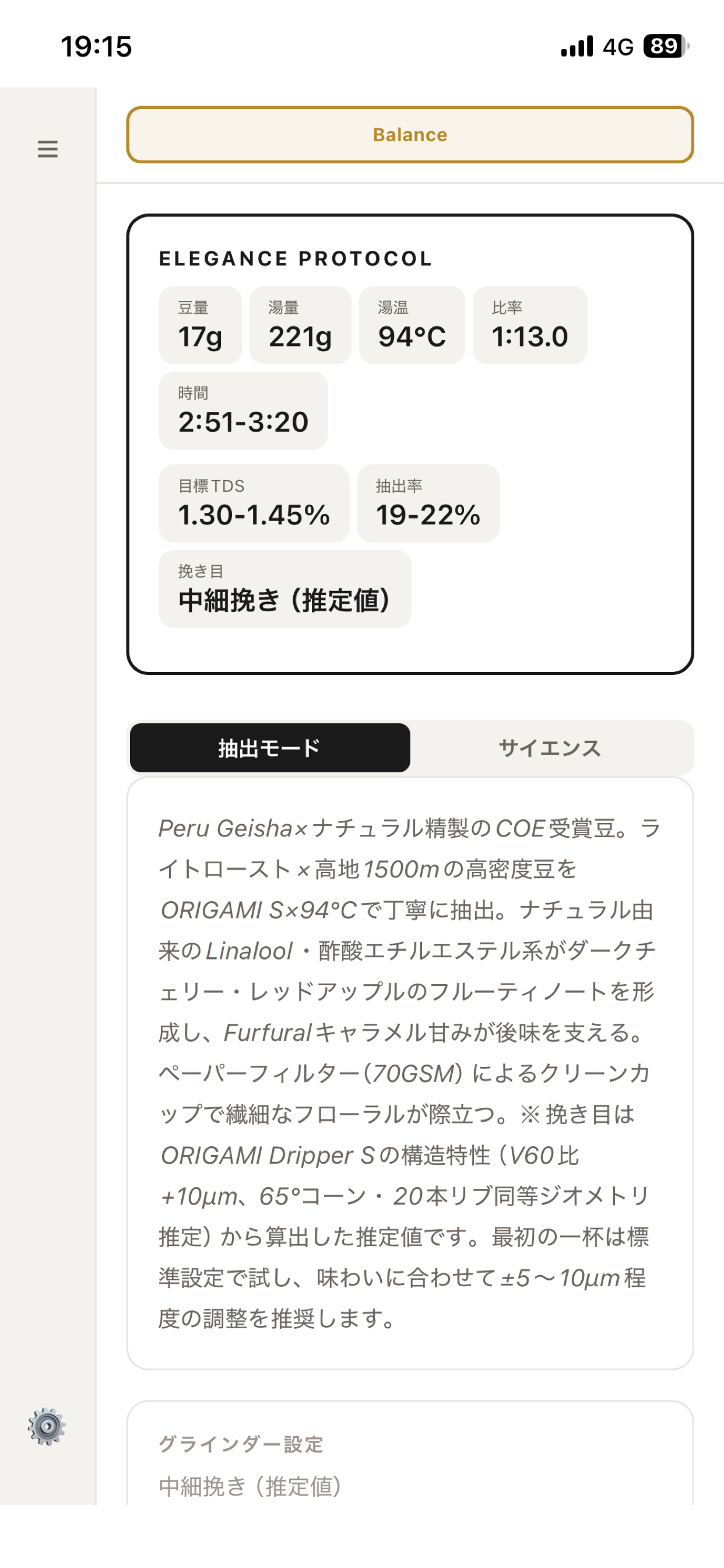Open the グラインダー設定 card

point(410,1454)
